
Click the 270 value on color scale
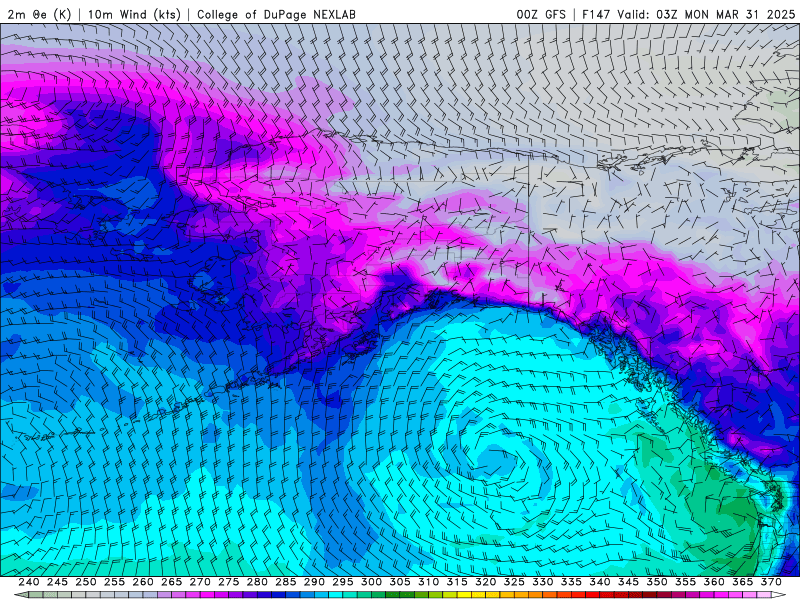(x=200, y=582)
